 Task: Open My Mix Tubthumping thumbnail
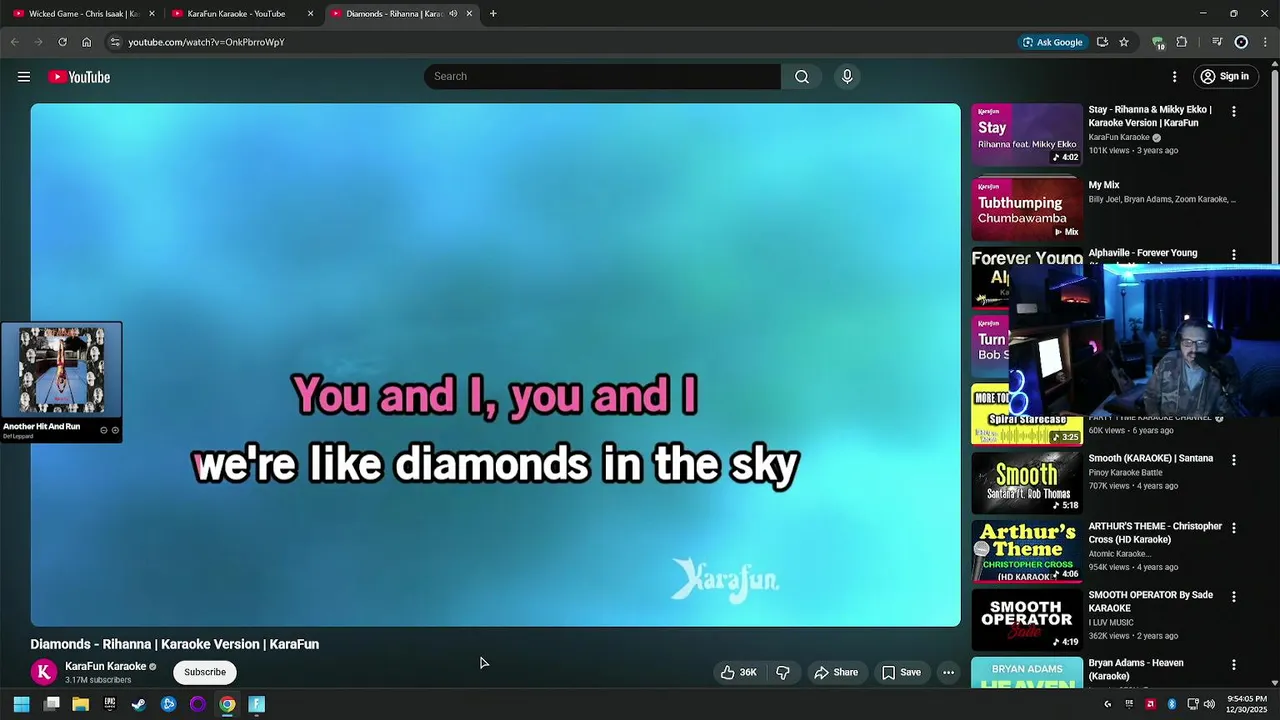1027,208
